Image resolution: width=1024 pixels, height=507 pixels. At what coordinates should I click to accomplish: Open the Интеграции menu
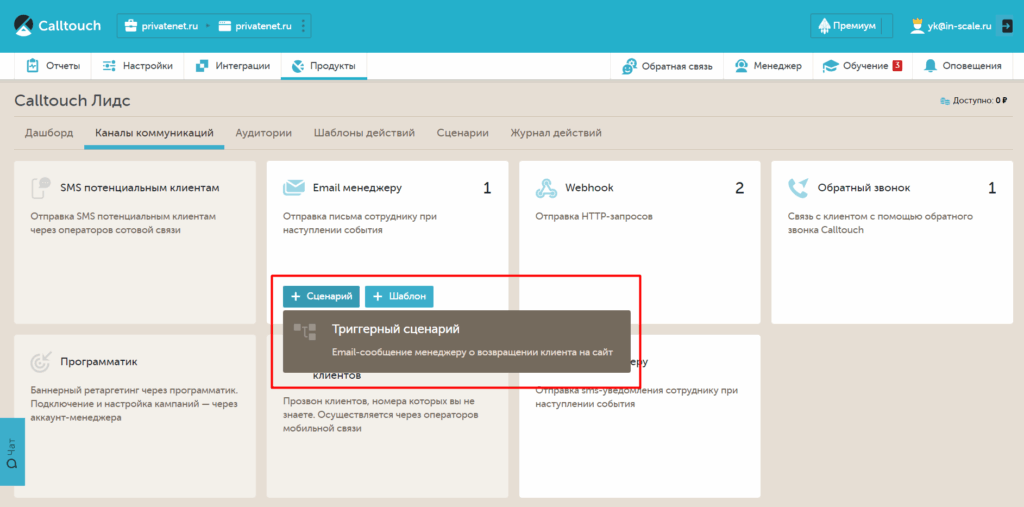[232, 66]
